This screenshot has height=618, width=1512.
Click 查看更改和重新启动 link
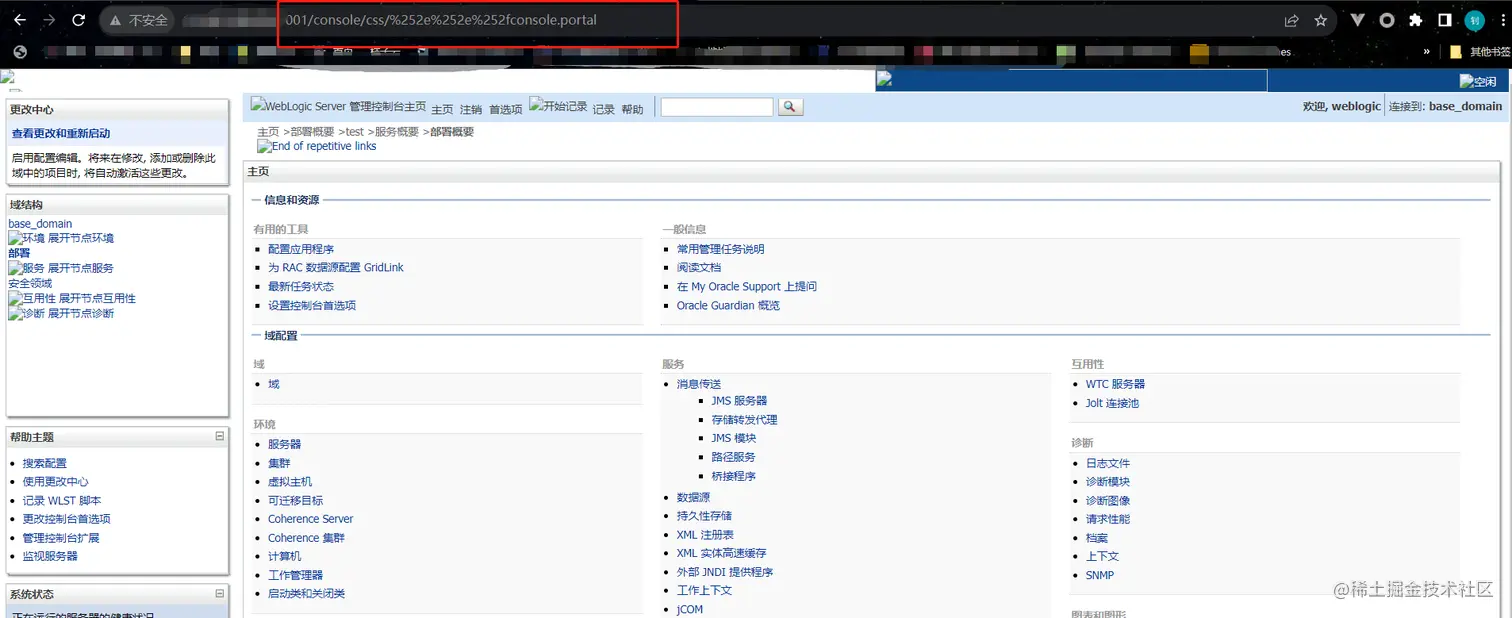click(61, 133)
